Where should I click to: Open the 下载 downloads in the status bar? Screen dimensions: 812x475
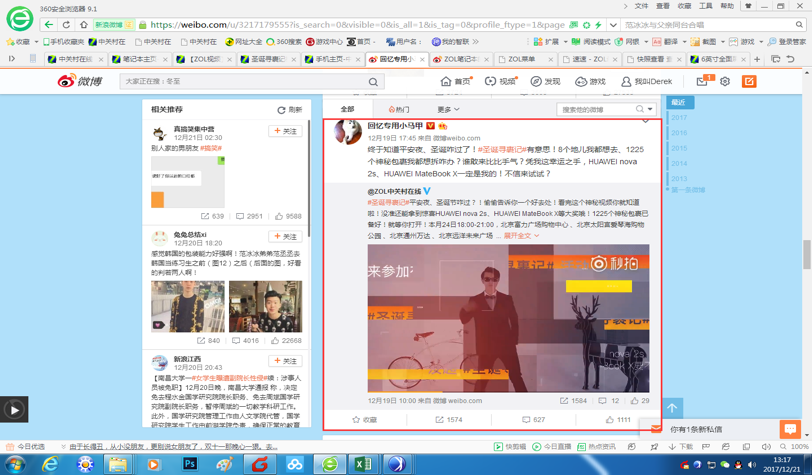click(681, 447)
